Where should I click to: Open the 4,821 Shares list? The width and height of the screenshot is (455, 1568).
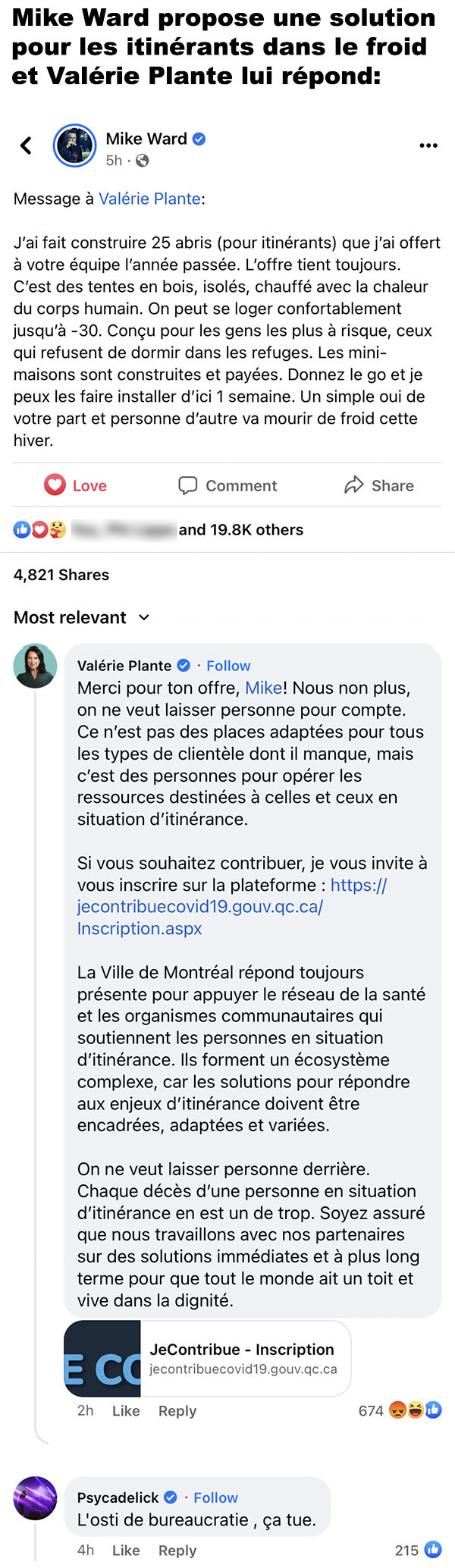61,575
